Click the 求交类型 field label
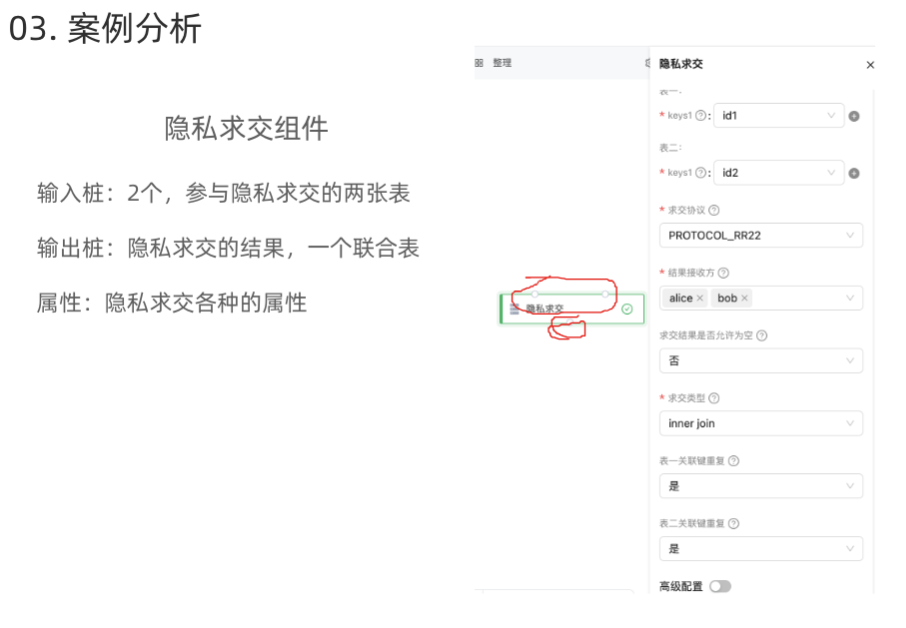 tap(686, 398)
